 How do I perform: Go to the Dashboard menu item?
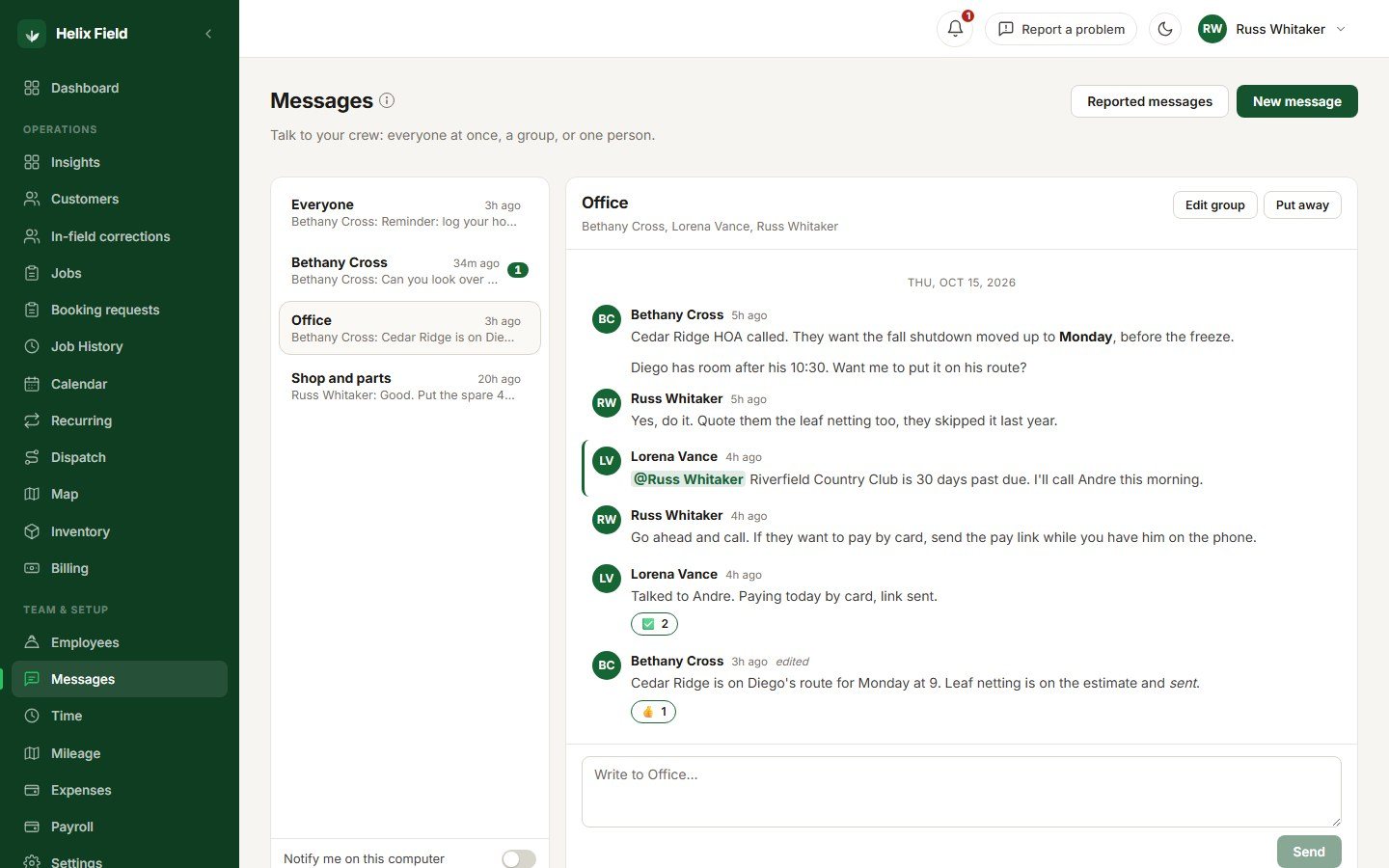coord(120,88)
